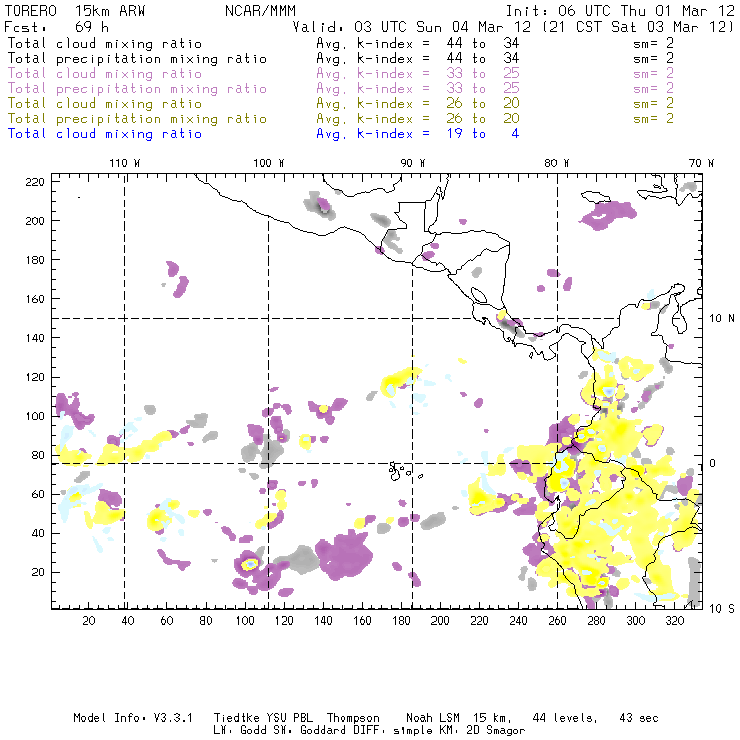Click the "10 N" latitude label
The image size is (740, 740).
click(x=722, y=319)
